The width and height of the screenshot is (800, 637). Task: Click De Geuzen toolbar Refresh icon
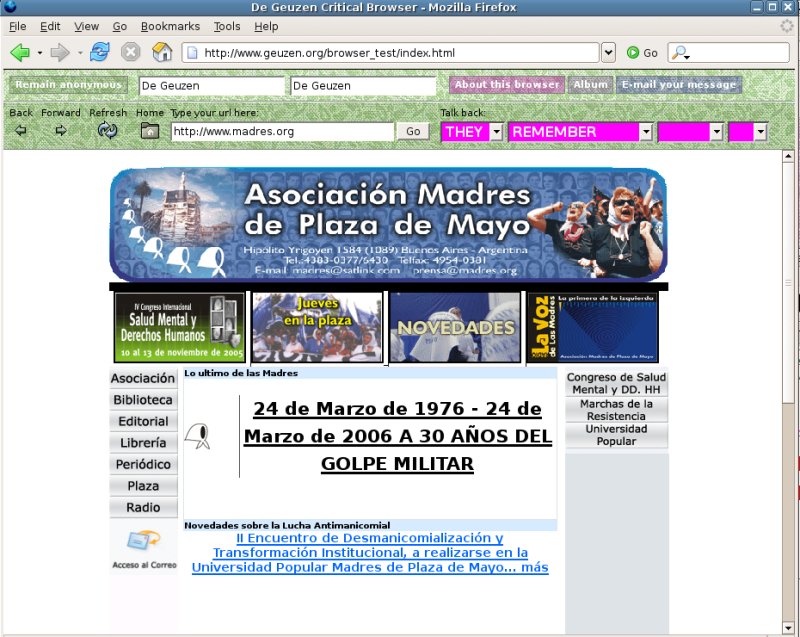tap(108, 131)
